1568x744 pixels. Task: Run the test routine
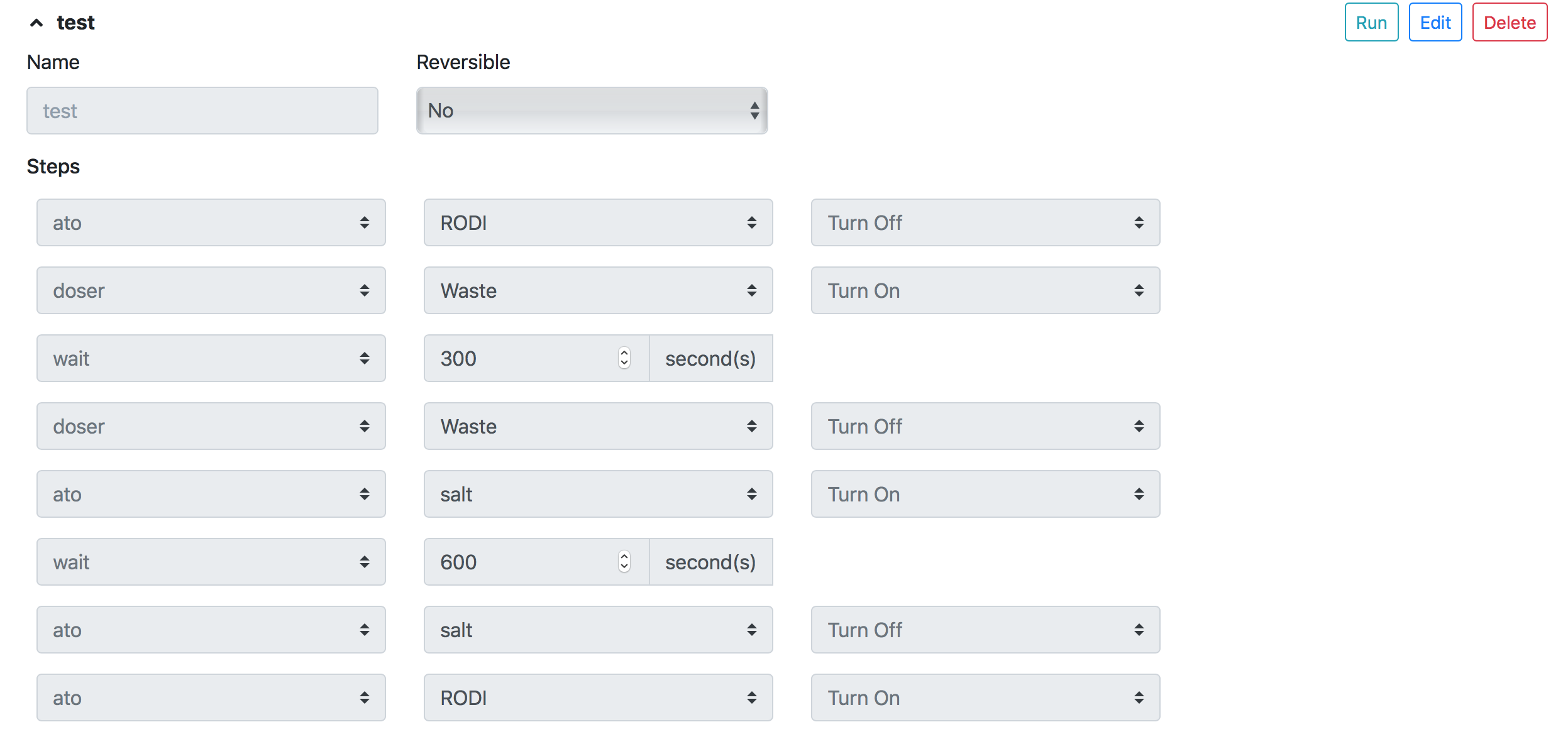click(1371, 21)
